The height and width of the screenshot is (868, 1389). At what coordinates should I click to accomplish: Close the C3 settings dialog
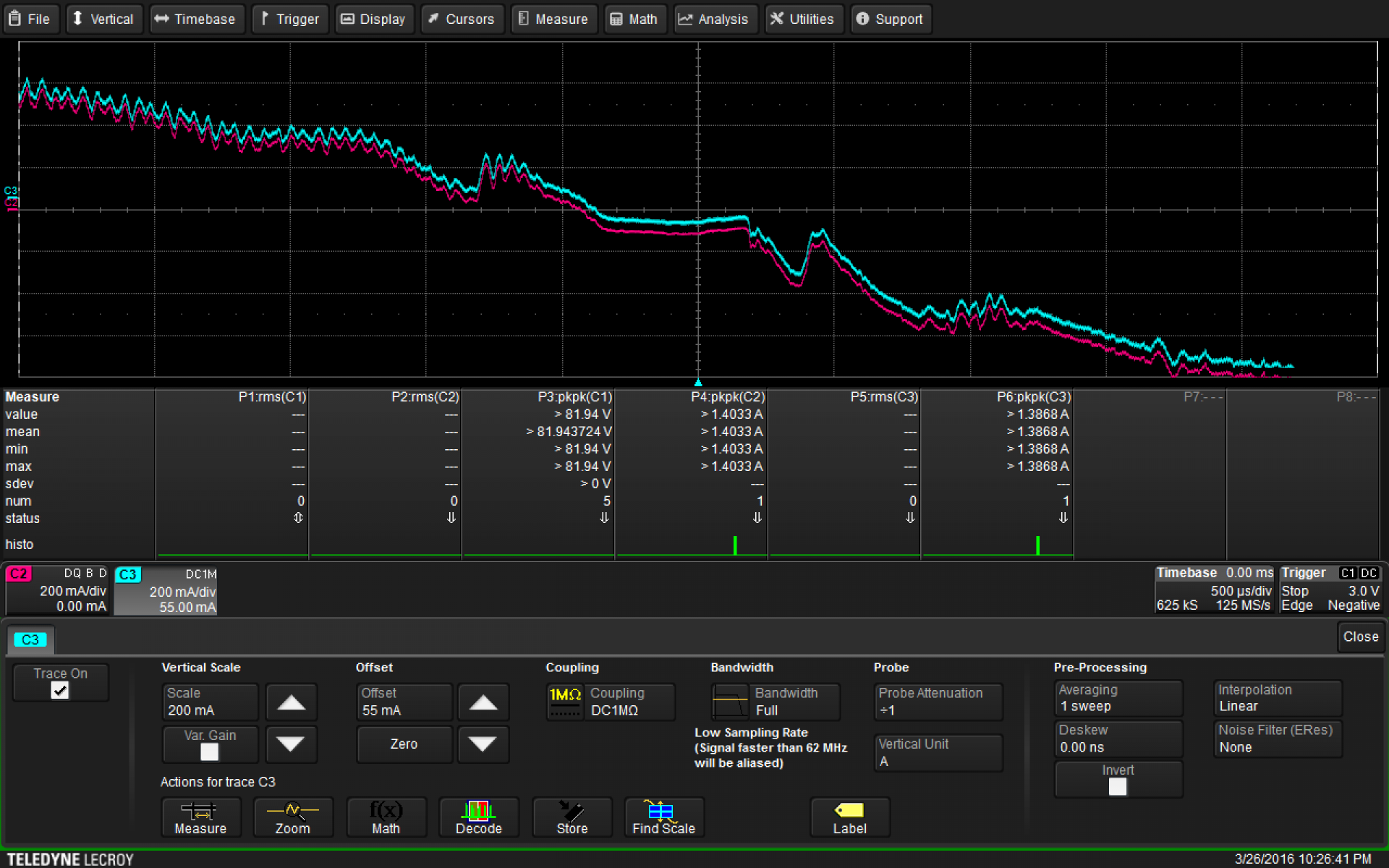click(x=1360, y=637)
